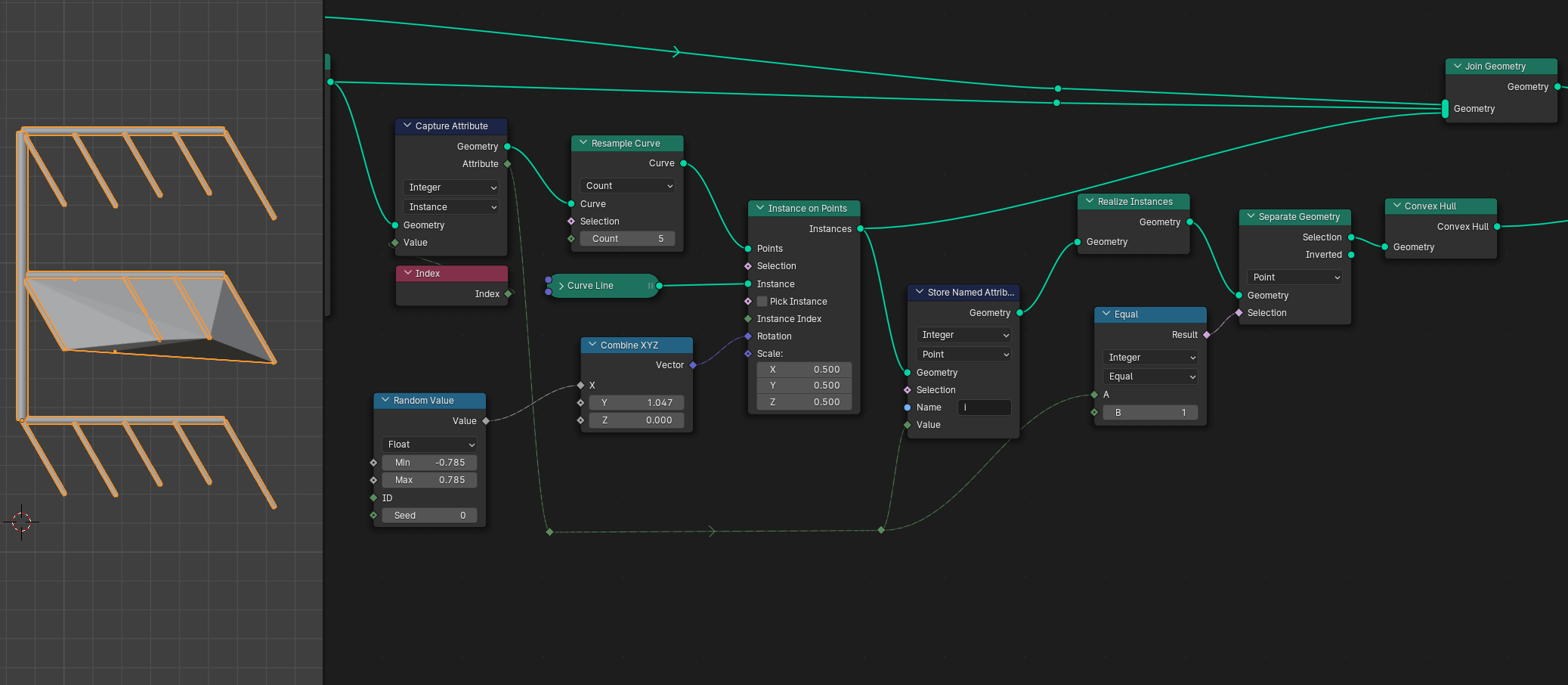This screenshot has width=1568, height=685.
Task: Collapse the Combine XYZ node
Action: pos(592,345)
